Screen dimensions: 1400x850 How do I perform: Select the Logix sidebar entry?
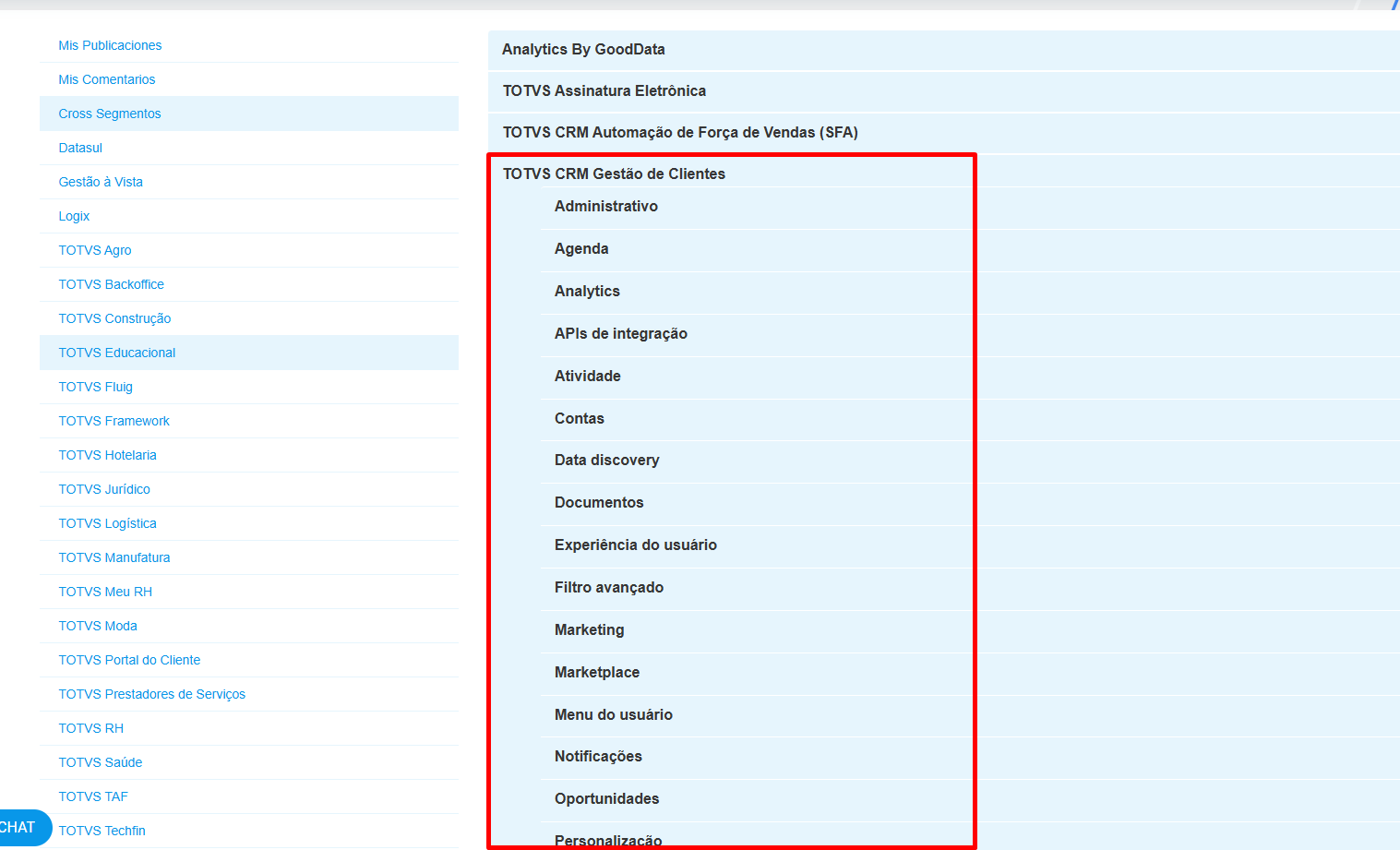[x=74, y=216]
